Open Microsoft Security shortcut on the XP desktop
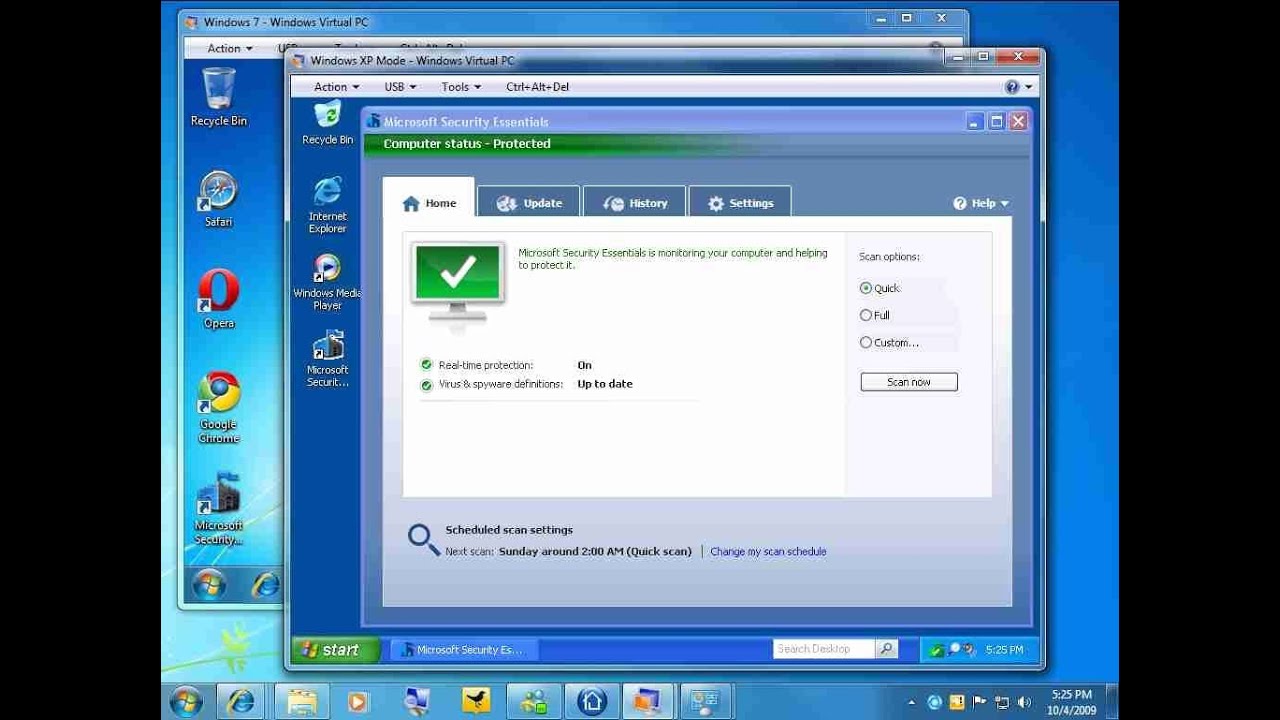Image resolution: width=1280 pixels, height=720 pixels. pyautogui.click(x=327, y=358)
